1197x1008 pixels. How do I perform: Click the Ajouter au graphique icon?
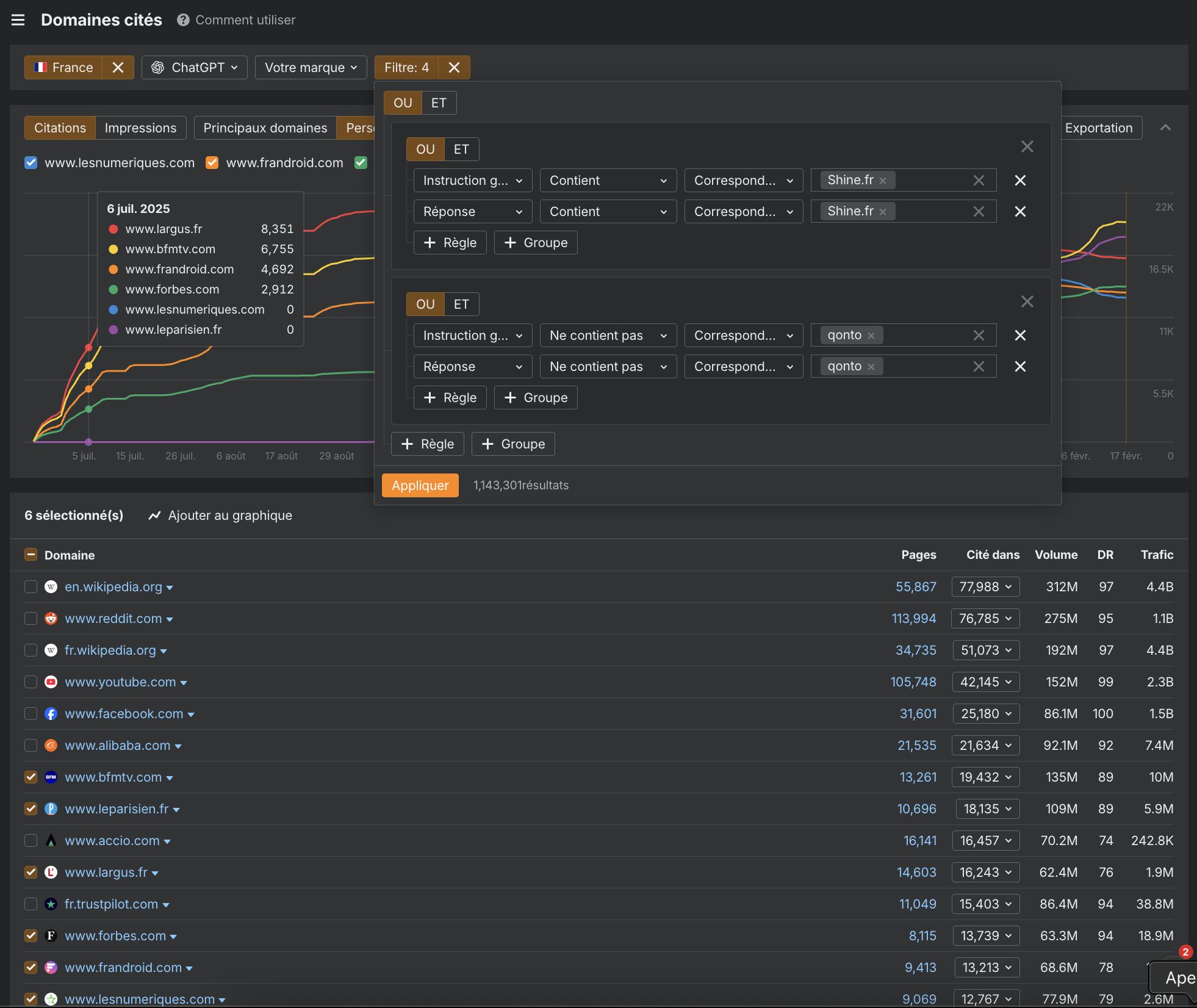(155, 516)
